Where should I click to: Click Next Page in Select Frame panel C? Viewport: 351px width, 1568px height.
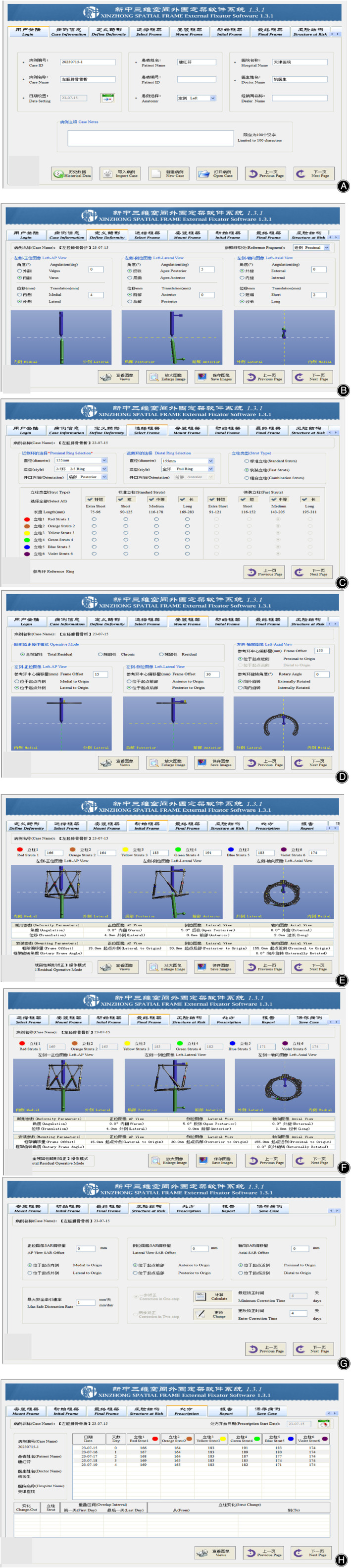tap(312, 572)
